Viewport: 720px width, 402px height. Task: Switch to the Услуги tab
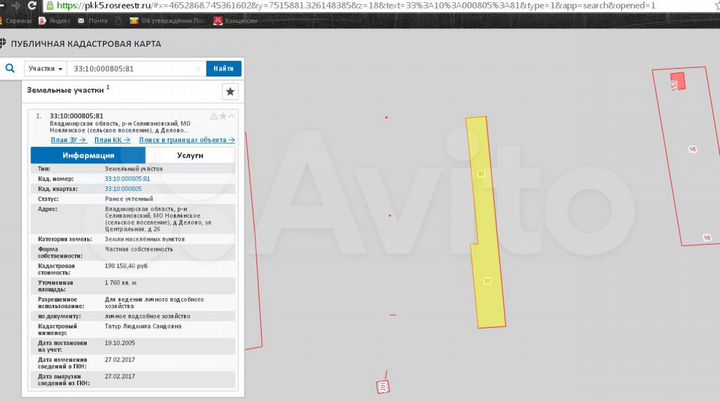point(190,156)
